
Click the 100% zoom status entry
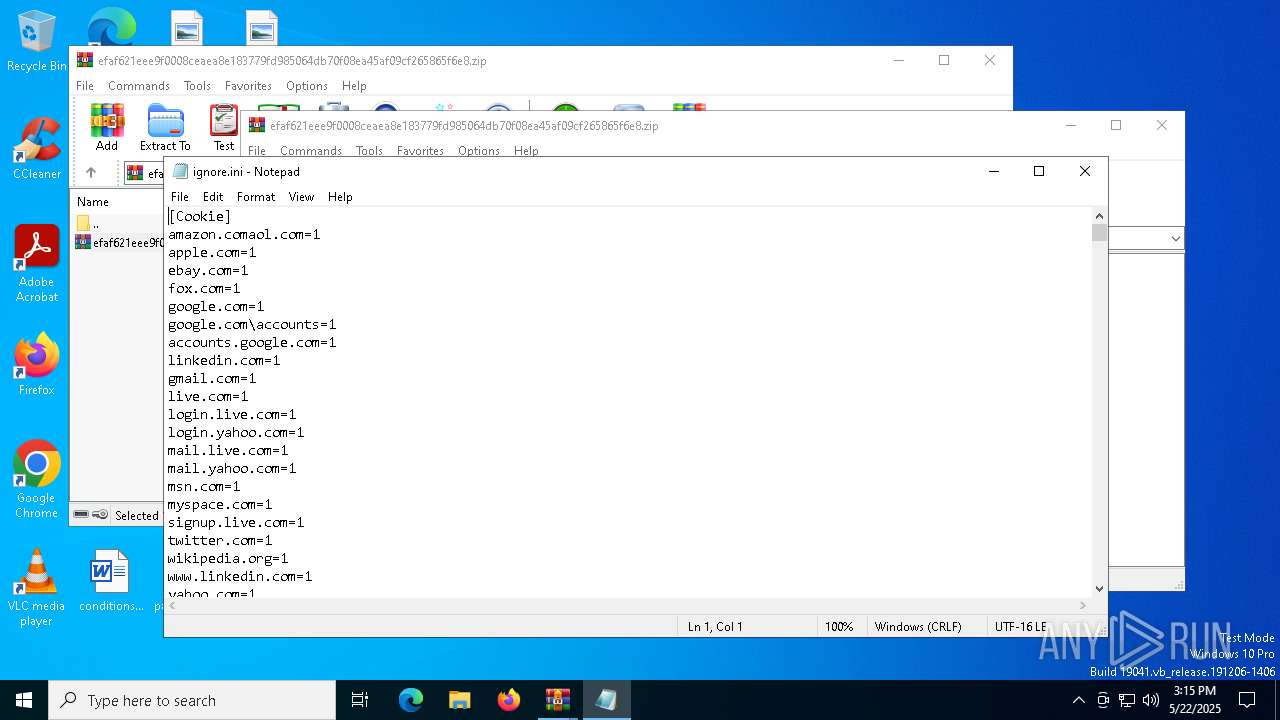point(839,627)
